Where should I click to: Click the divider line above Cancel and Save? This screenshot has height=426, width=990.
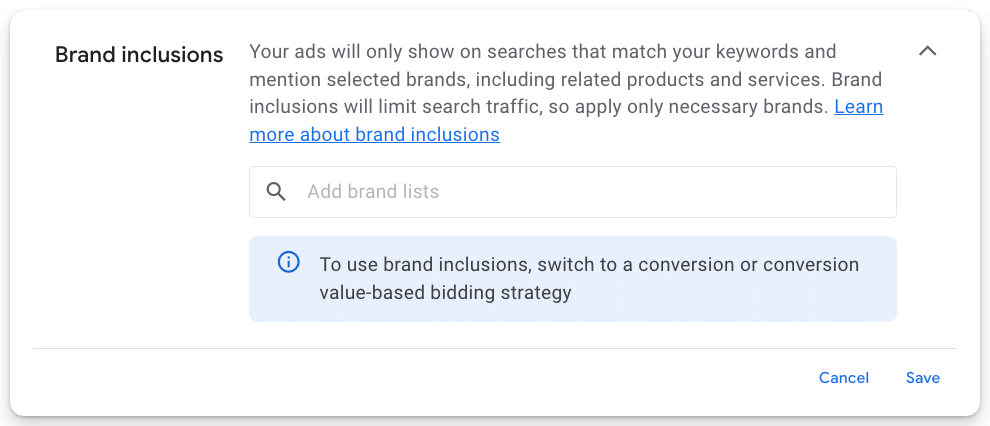click(x=494, y=348)
